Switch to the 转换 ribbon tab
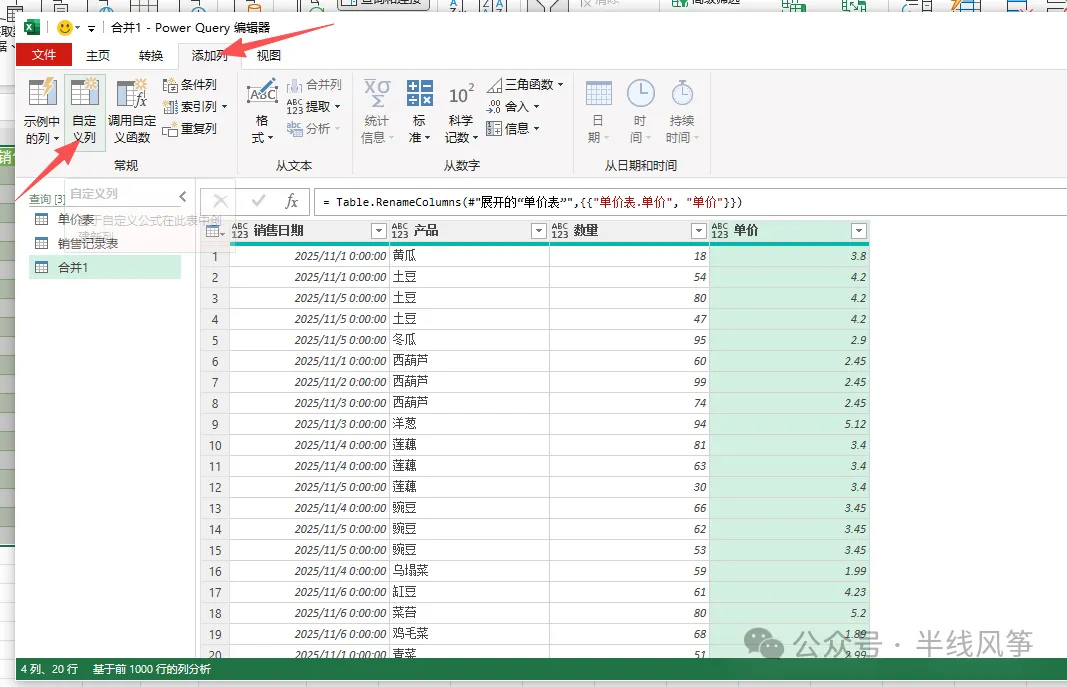 (x=151, y=56)
